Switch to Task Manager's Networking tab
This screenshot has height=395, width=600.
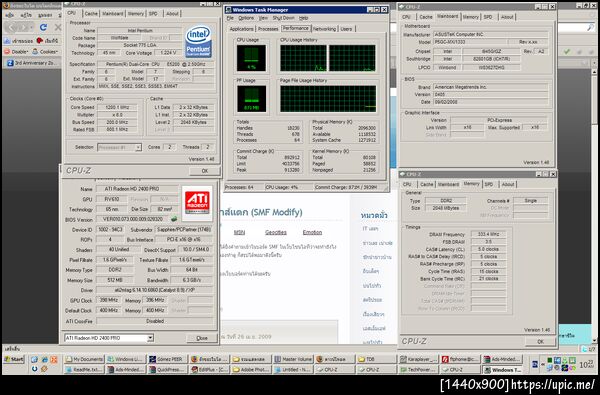tap(324, 29)
